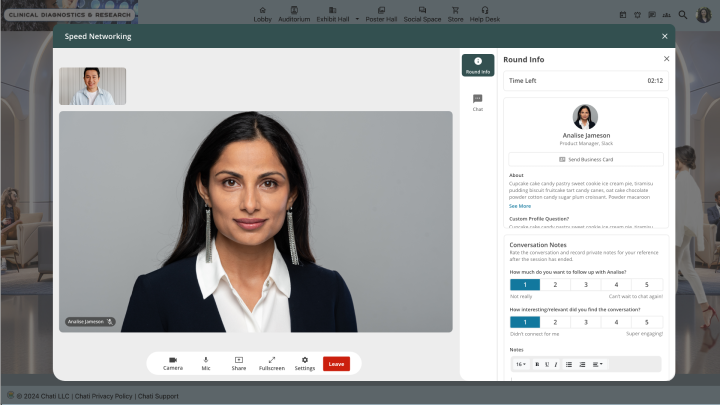This screenshot has height=405, width=720.
Task: Rate conversation relevance as 3
Action: (x=586, y=322)
